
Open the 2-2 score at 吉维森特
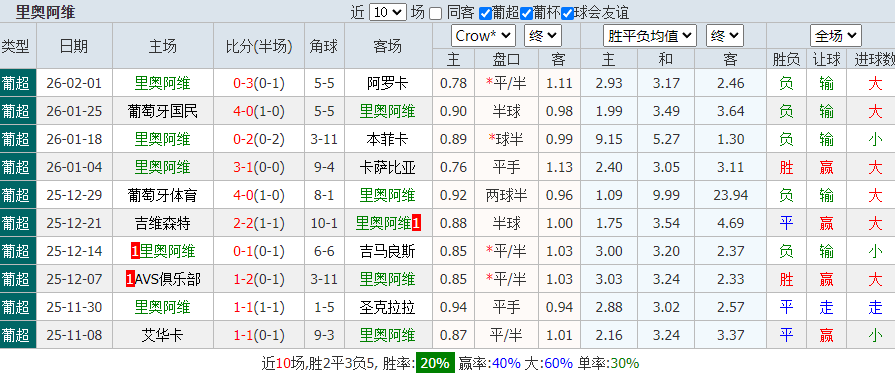tap(243, 223)
